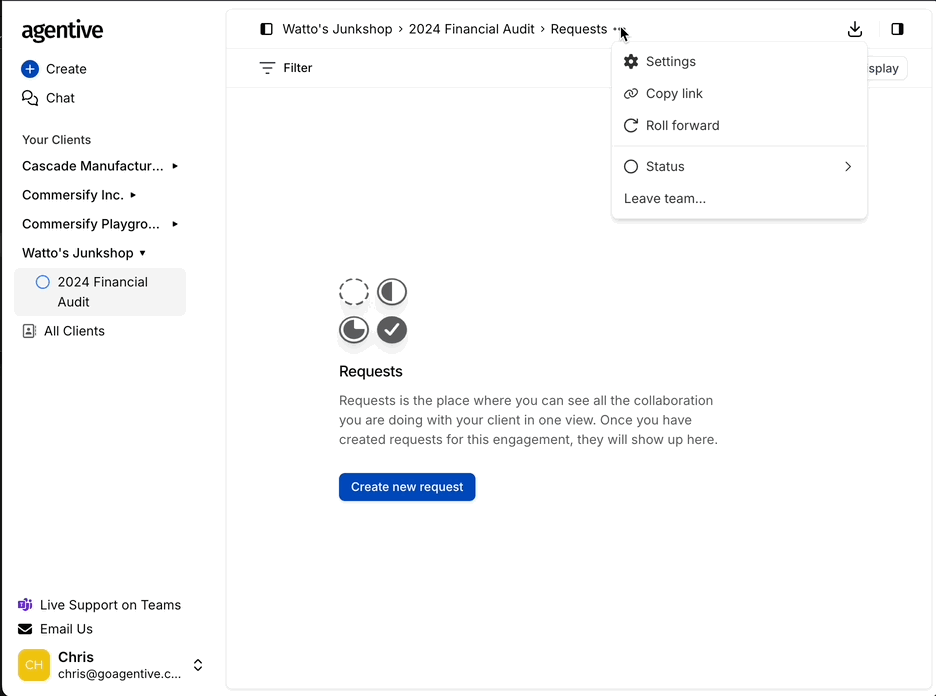Click the download icon in the top toolbar
This screenshot has height=696, width=936.
coord(855,29)
